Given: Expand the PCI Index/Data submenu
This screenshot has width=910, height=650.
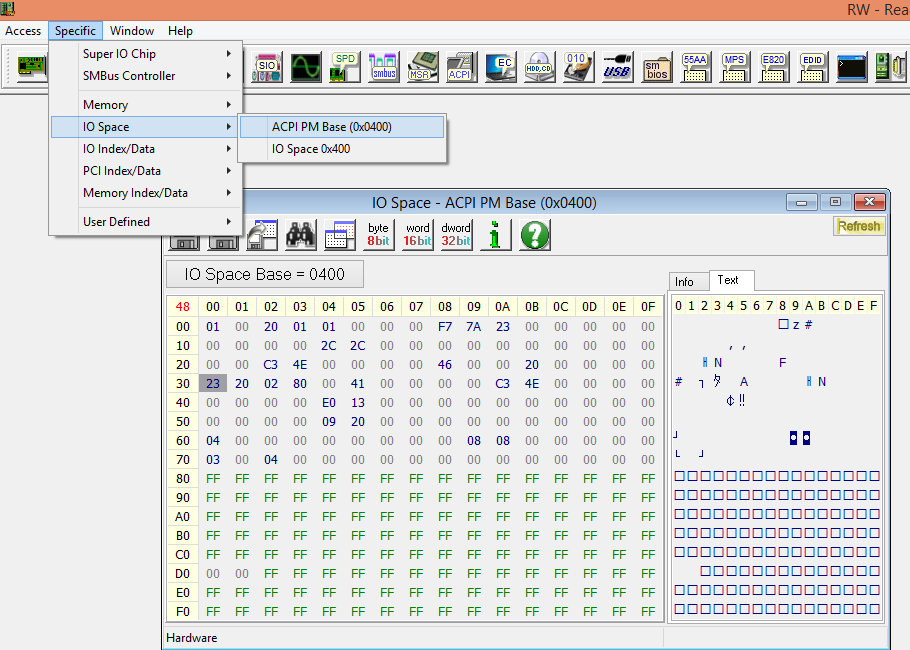Looking at the screenshot, I should point(145,171).
